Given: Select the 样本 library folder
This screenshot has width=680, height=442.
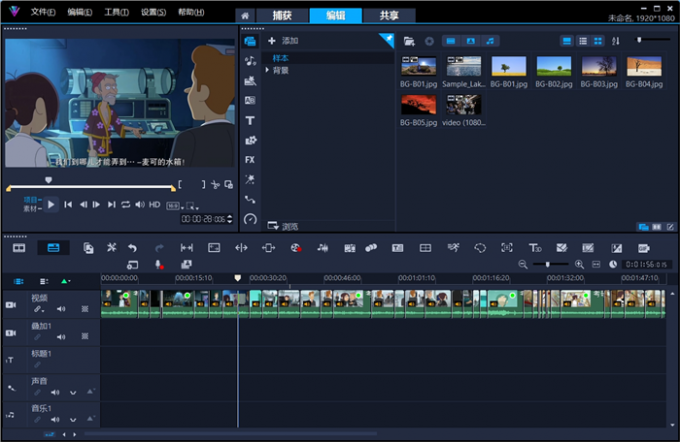Looking at the screenshot, I should pos(280,58).
